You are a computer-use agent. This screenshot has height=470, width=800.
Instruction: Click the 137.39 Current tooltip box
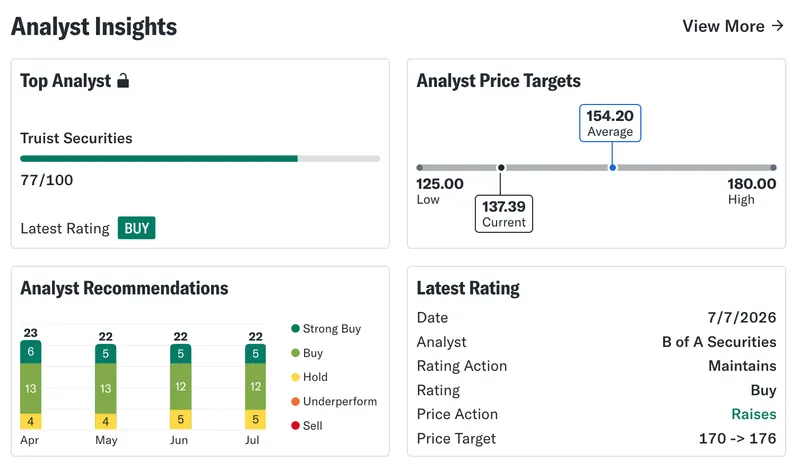click(504, 214)
